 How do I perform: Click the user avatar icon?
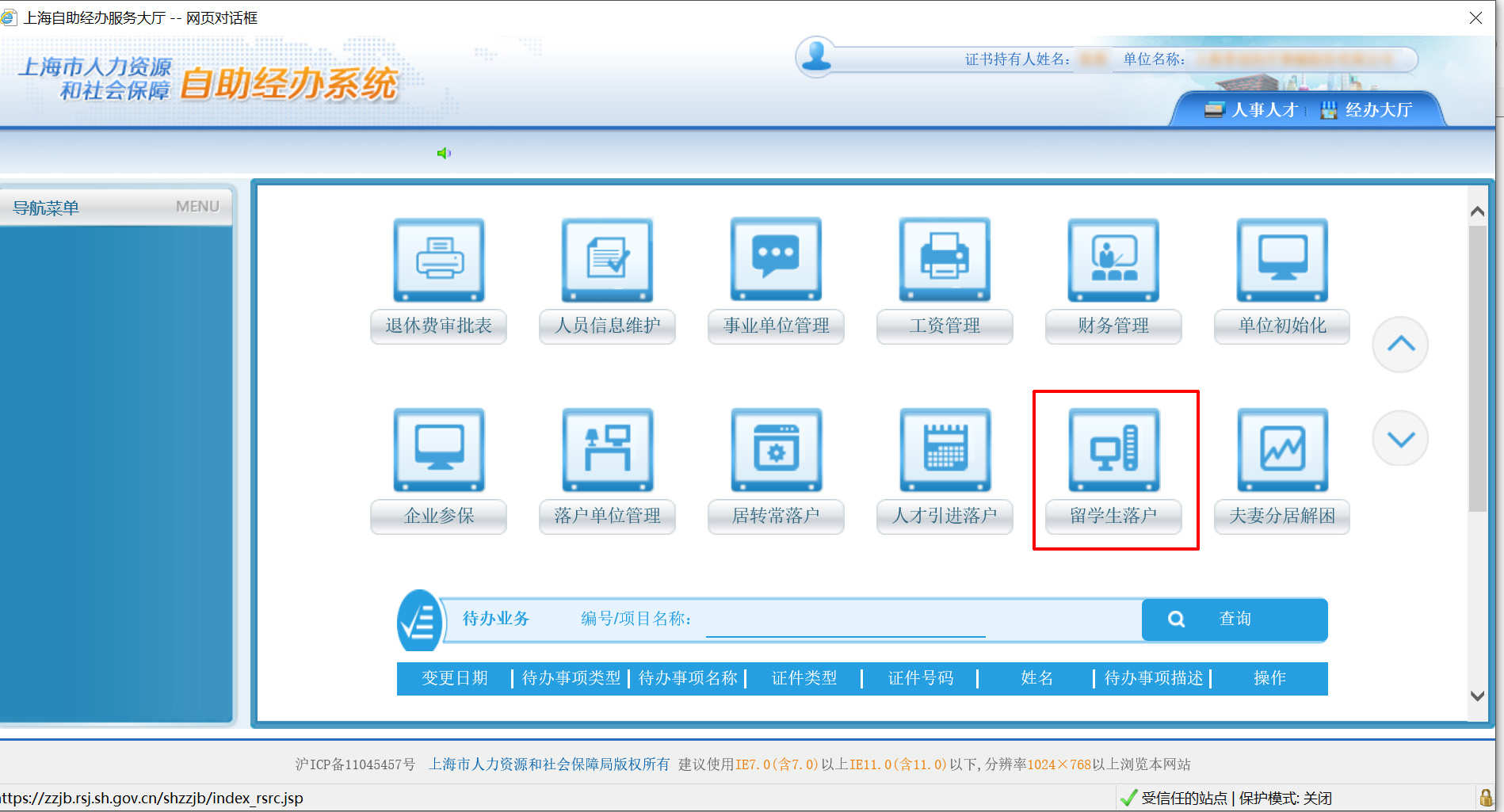coord(816,57)
